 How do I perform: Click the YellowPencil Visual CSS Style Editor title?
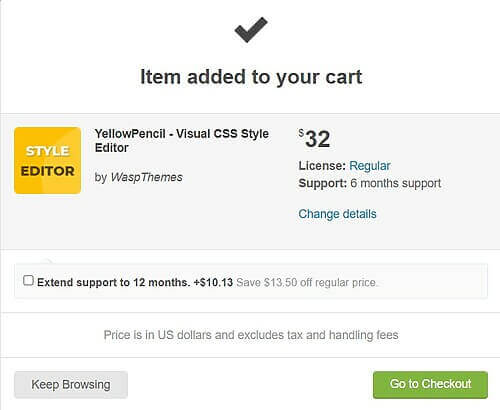(x=182, y=141)
